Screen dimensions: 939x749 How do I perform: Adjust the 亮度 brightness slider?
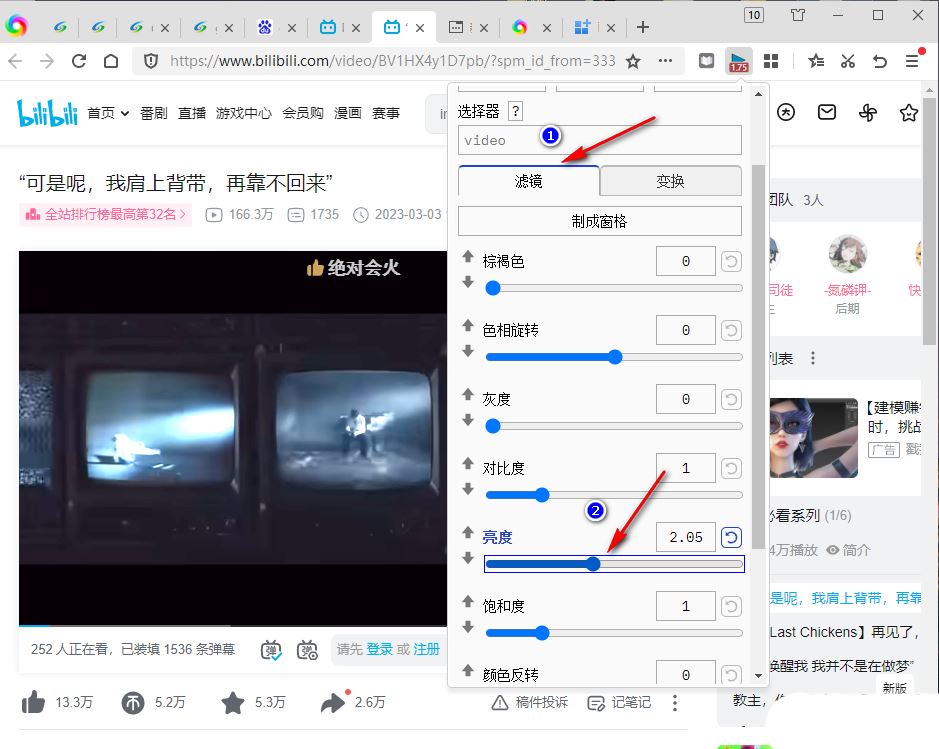[x=614, y=564]
